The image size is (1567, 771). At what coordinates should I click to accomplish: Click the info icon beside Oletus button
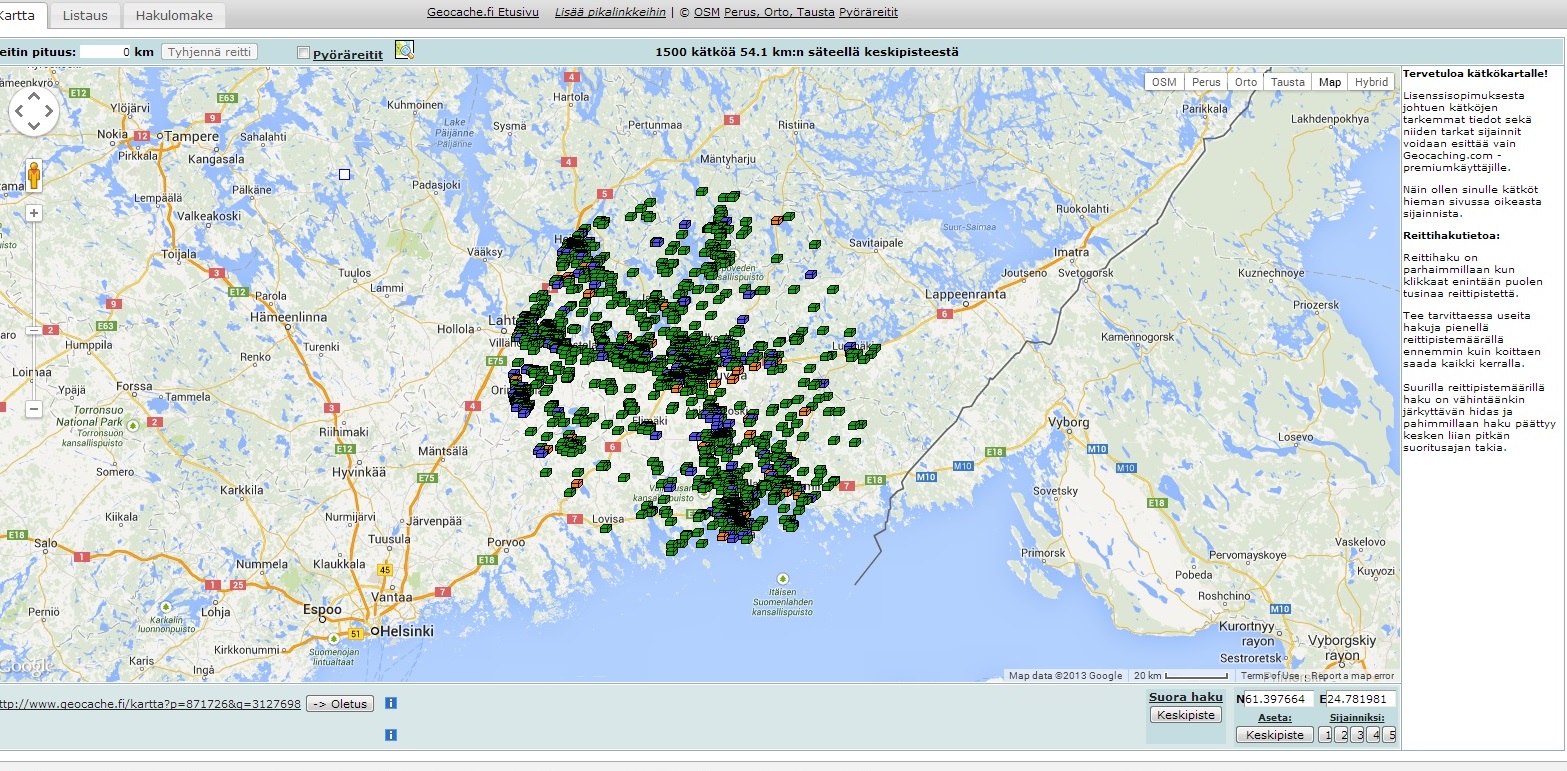click(391, 703)
